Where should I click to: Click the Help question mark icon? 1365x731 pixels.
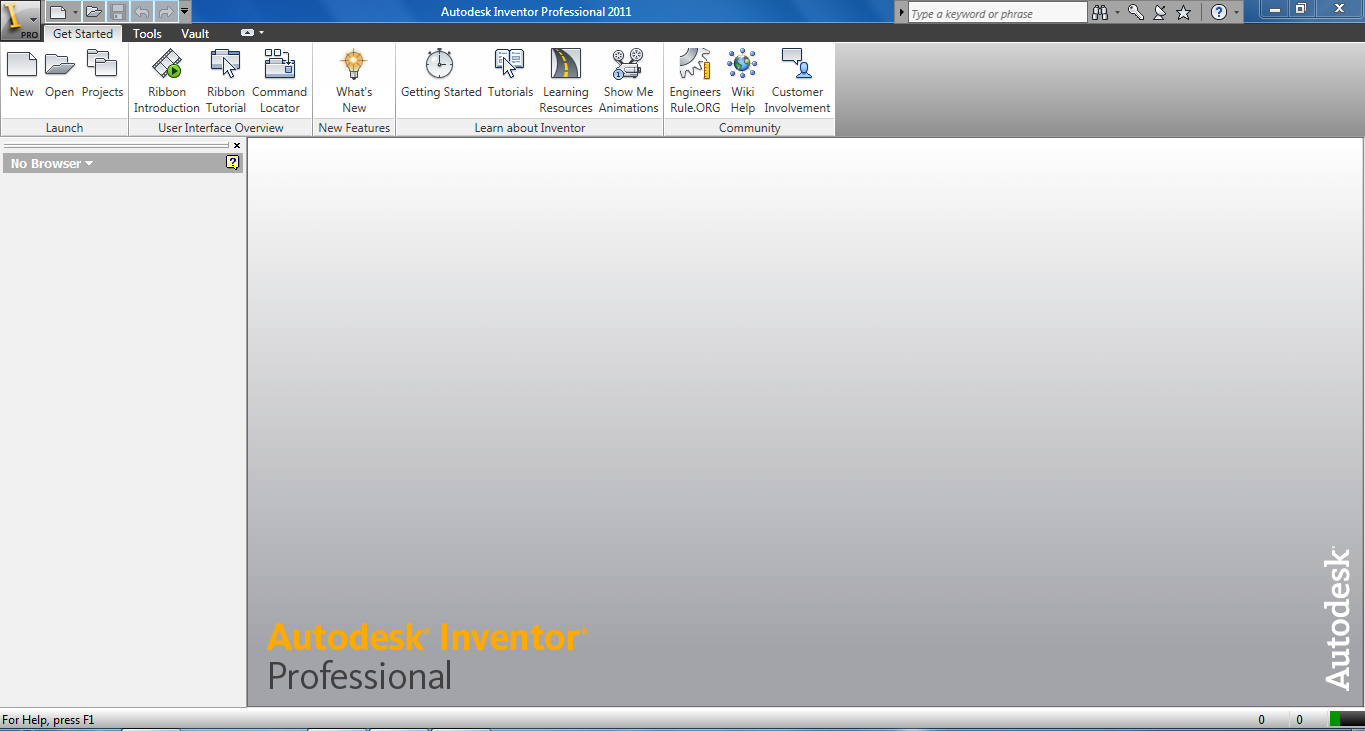1219,12
